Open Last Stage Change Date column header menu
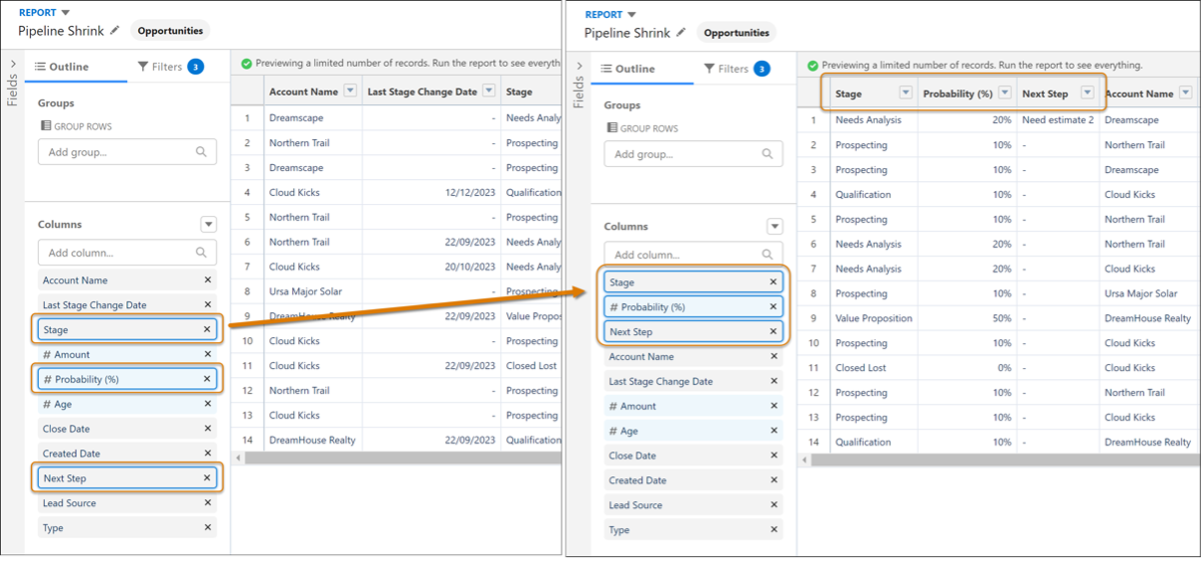Image resolution: width=1203 pixels, height=562 pixels. point(488,91)
